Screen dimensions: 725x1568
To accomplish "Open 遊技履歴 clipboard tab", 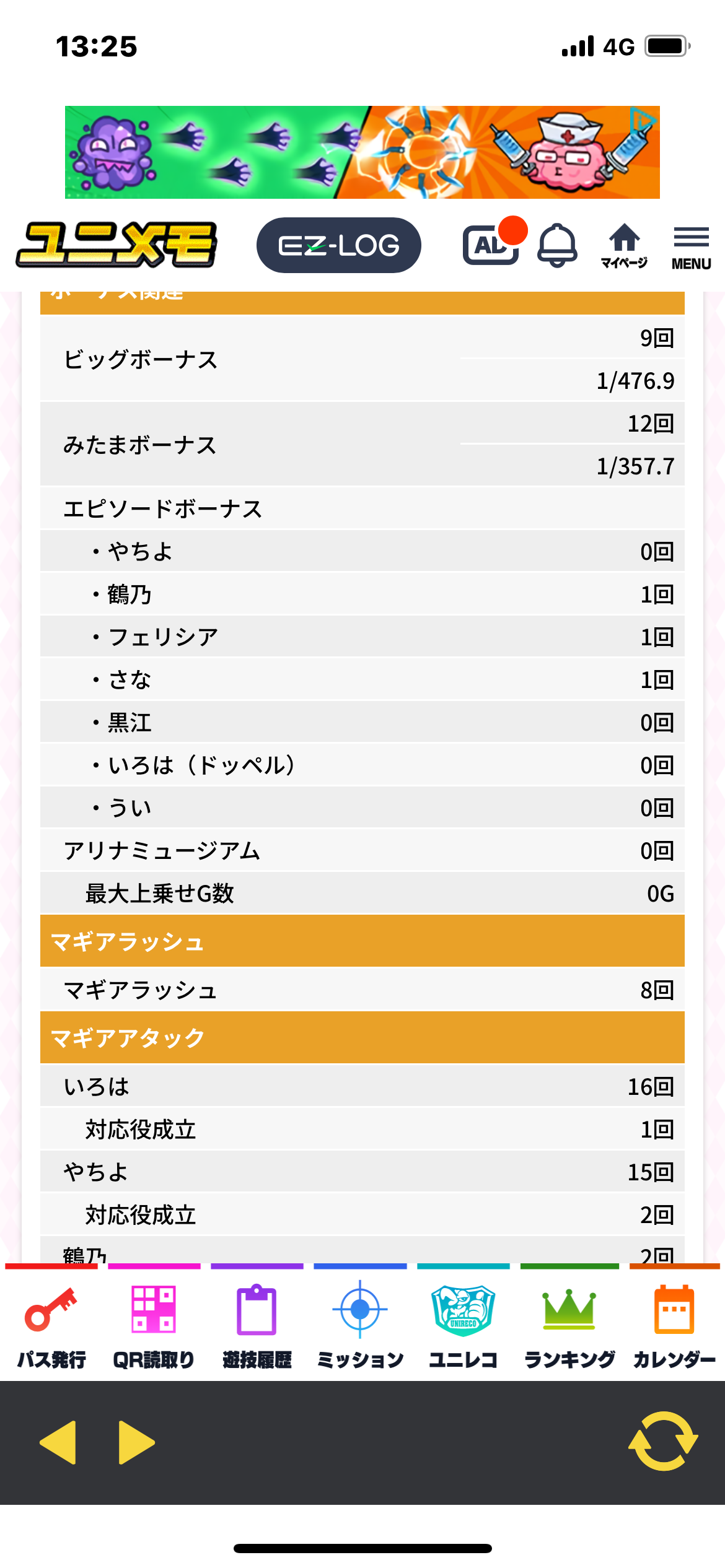I will (x=257, y=1324).
